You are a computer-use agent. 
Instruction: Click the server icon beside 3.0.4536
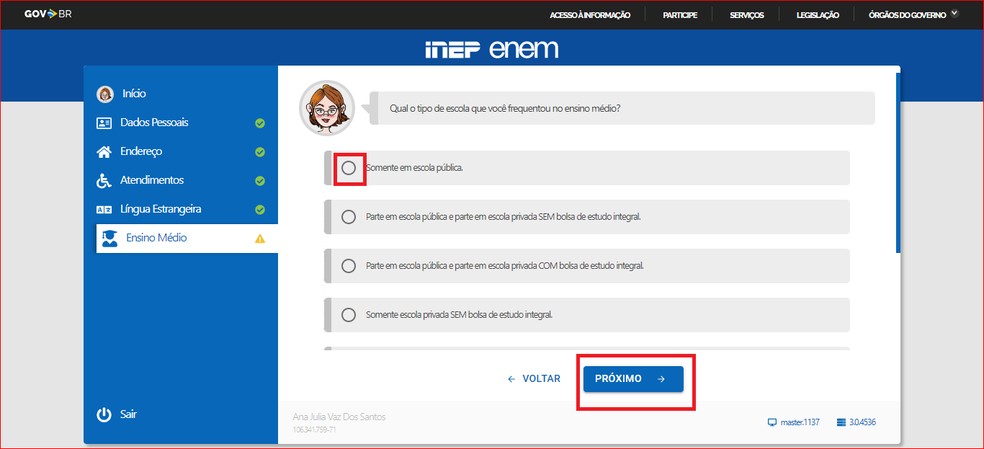(842, 422)
